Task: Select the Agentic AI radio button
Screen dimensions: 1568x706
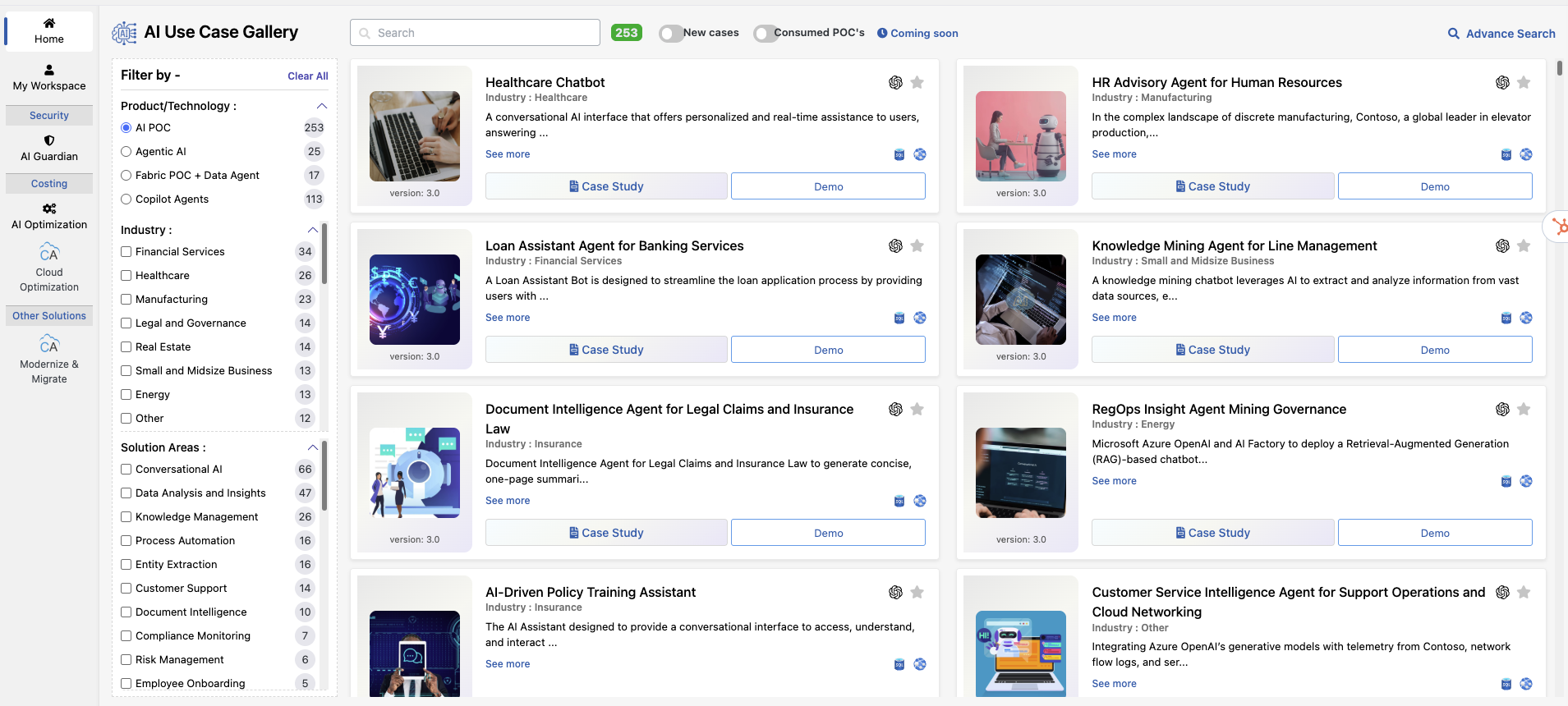Action: pyautogui.click(x=126, y=152)
